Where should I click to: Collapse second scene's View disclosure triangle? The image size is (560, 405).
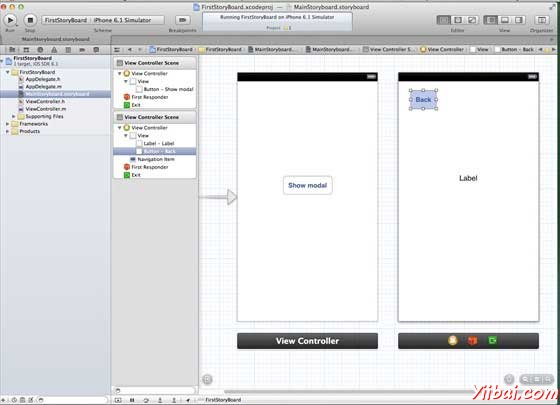point(126,136)
